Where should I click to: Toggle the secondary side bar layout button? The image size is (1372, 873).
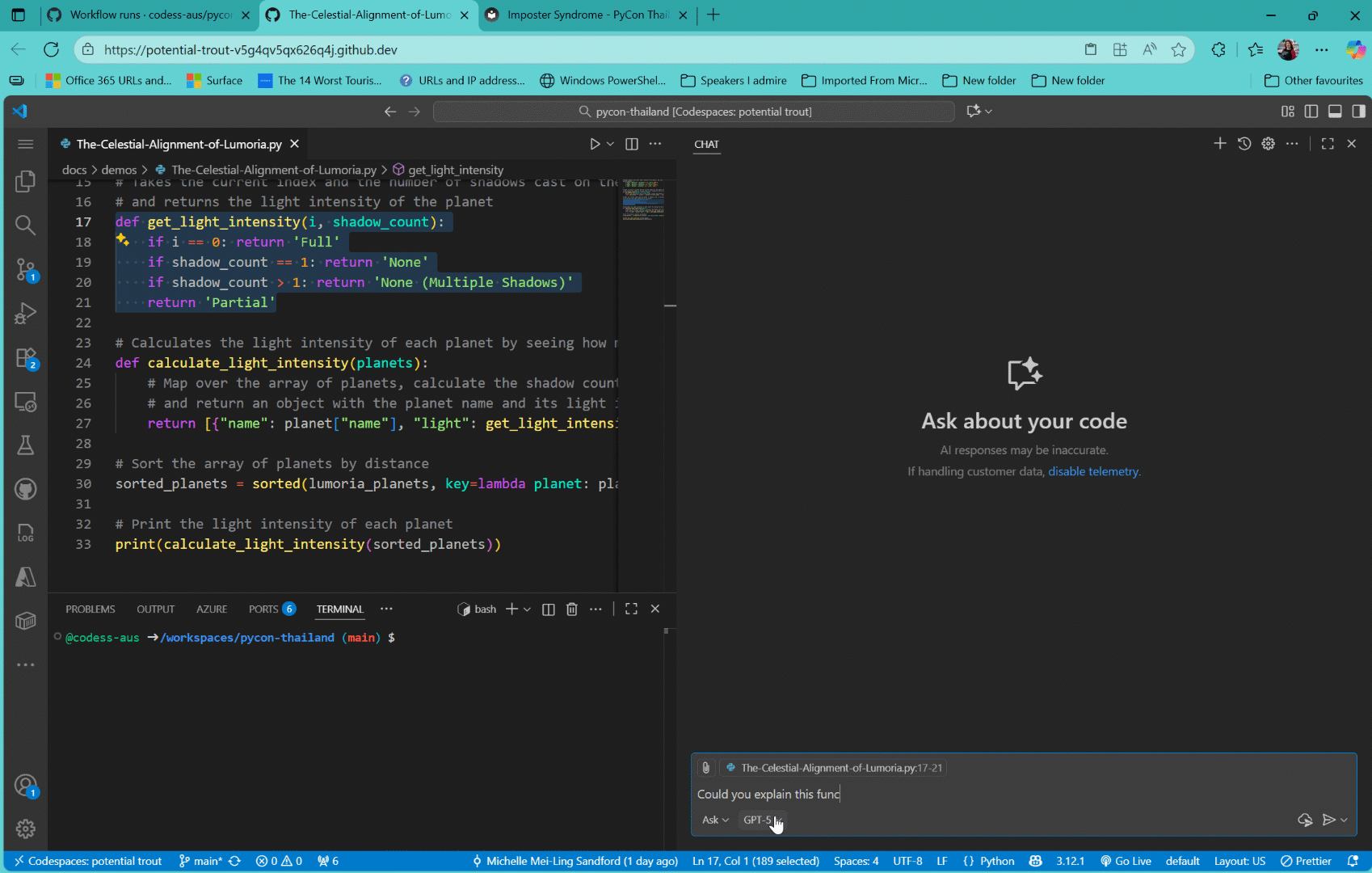pos(1358,112)
